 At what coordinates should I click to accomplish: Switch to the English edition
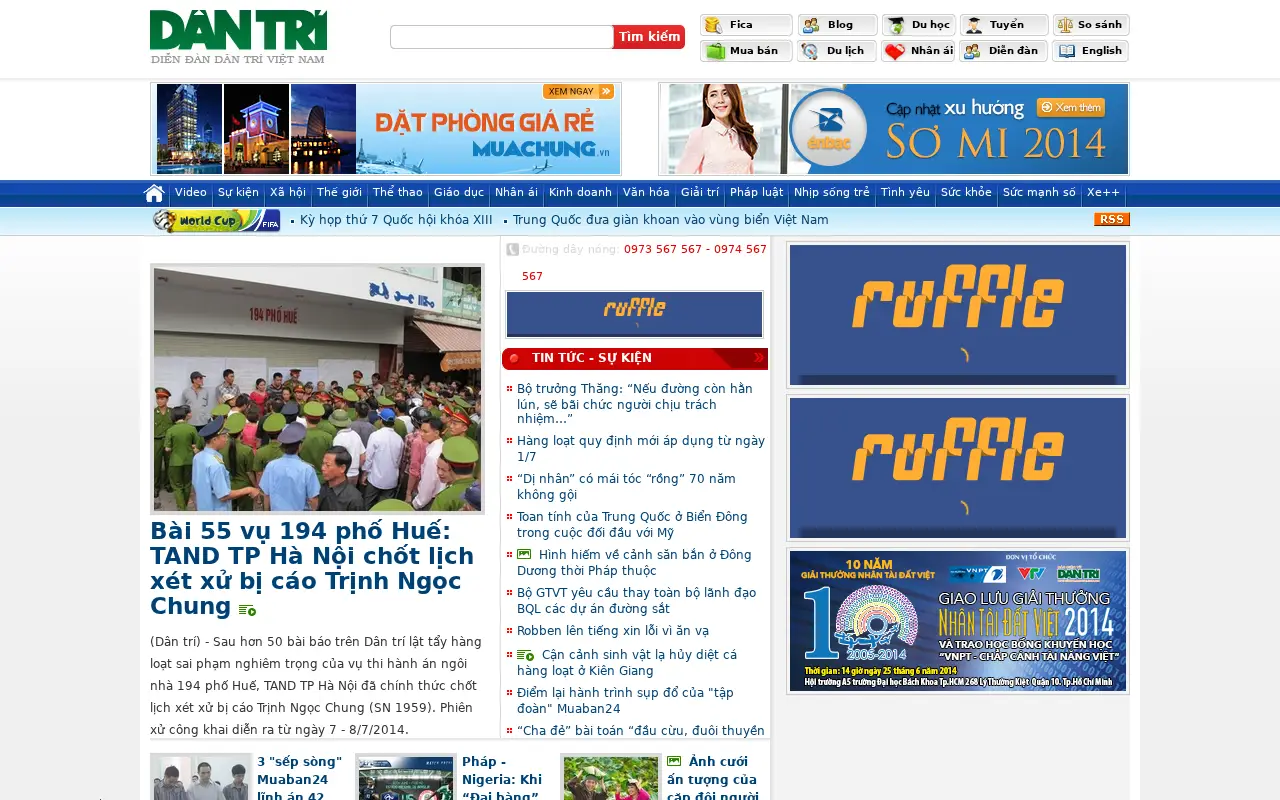coord(1091,51)
